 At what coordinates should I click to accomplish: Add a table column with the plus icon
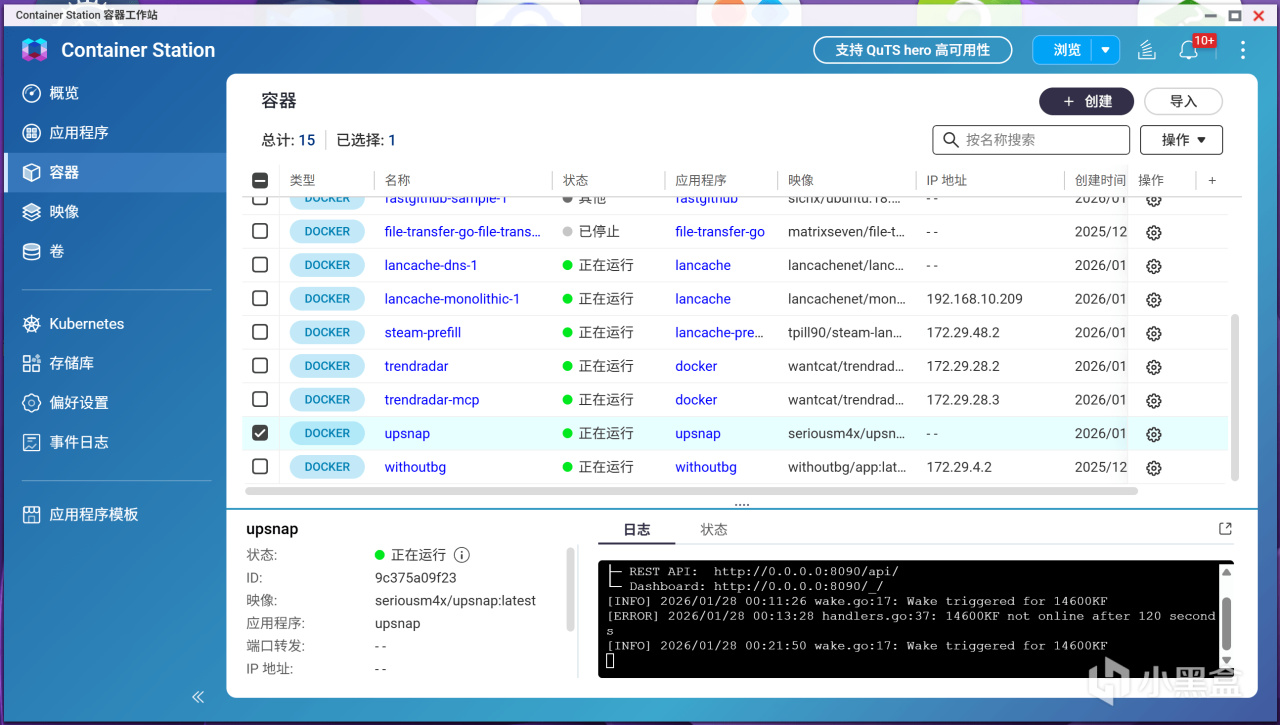[x=1212, y=180]
